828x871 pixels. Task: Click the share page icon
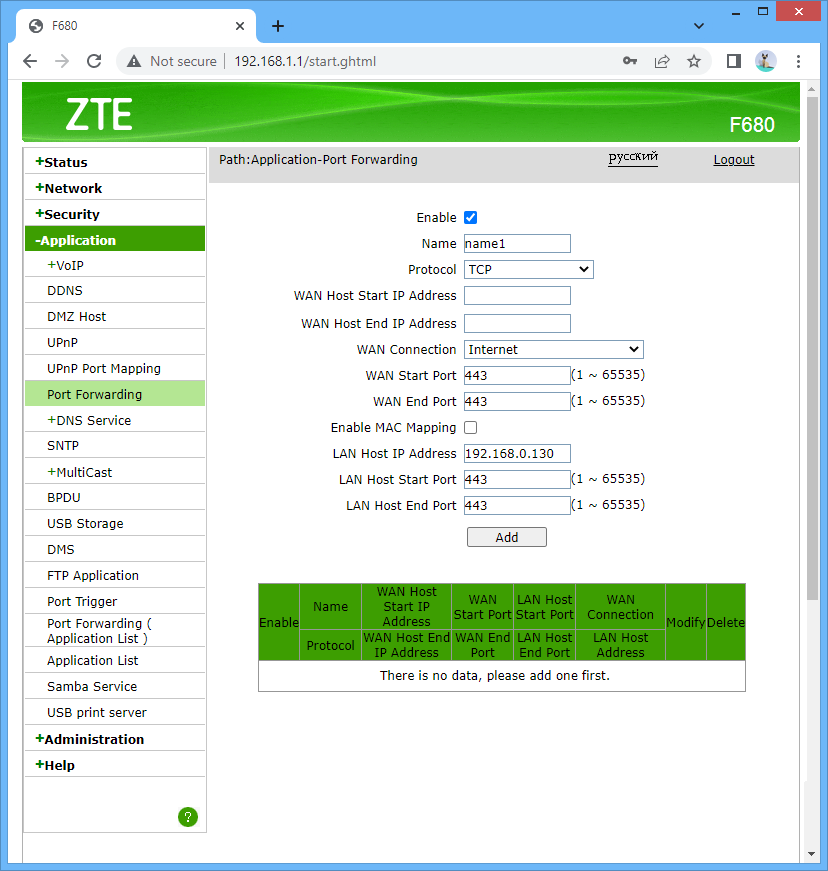click(x=662, y=61)
